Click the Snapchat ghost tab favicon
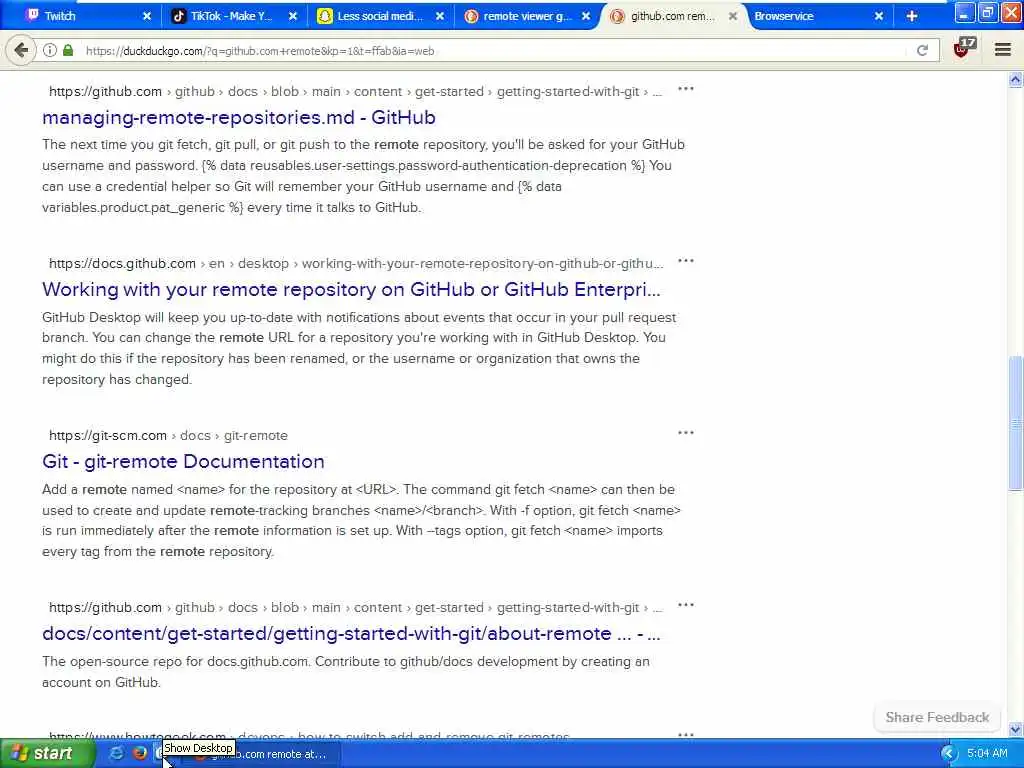 tap(325, 16)
